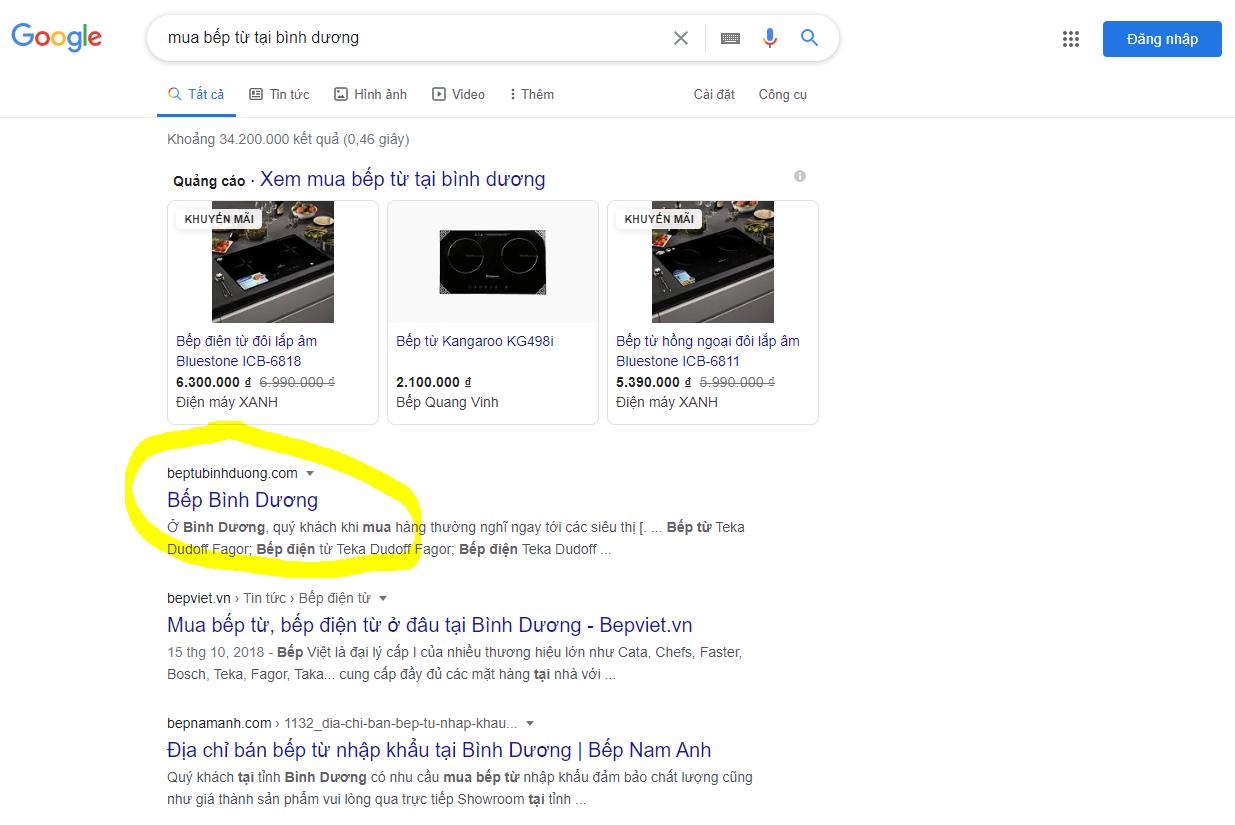Open the Bếp Bình Dương result
Image resolution: width=1235 pixels, height=825 pixels.
[x=243, y=500]
